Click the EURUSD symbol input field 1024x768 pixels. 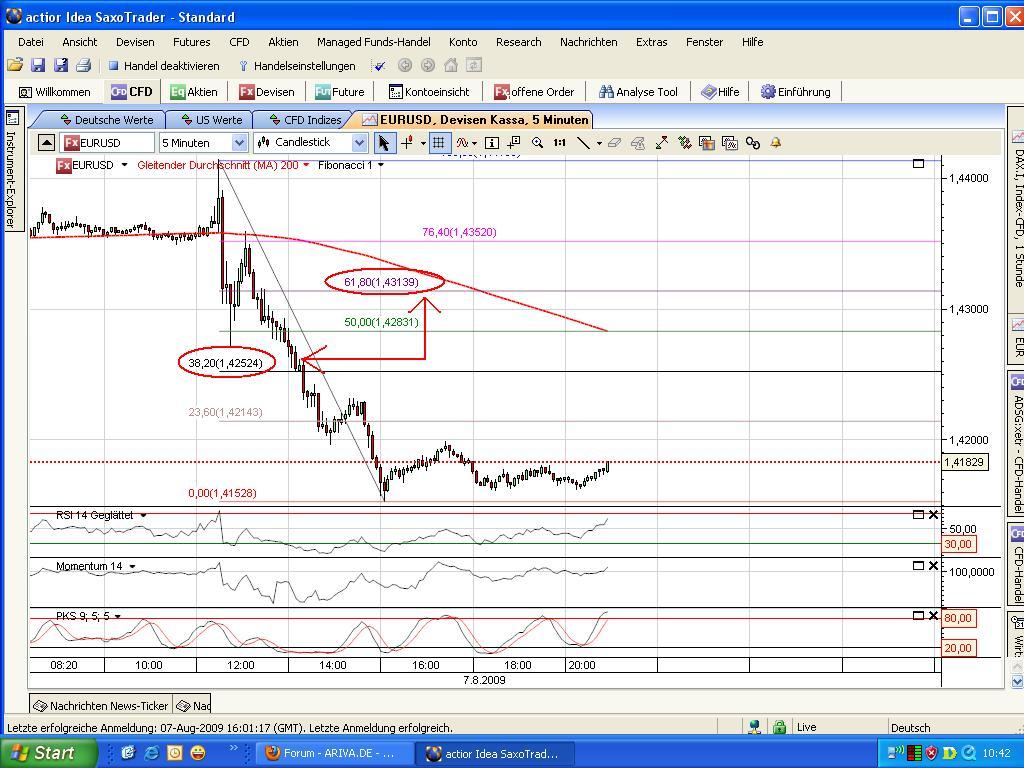[x=110, y=143]
